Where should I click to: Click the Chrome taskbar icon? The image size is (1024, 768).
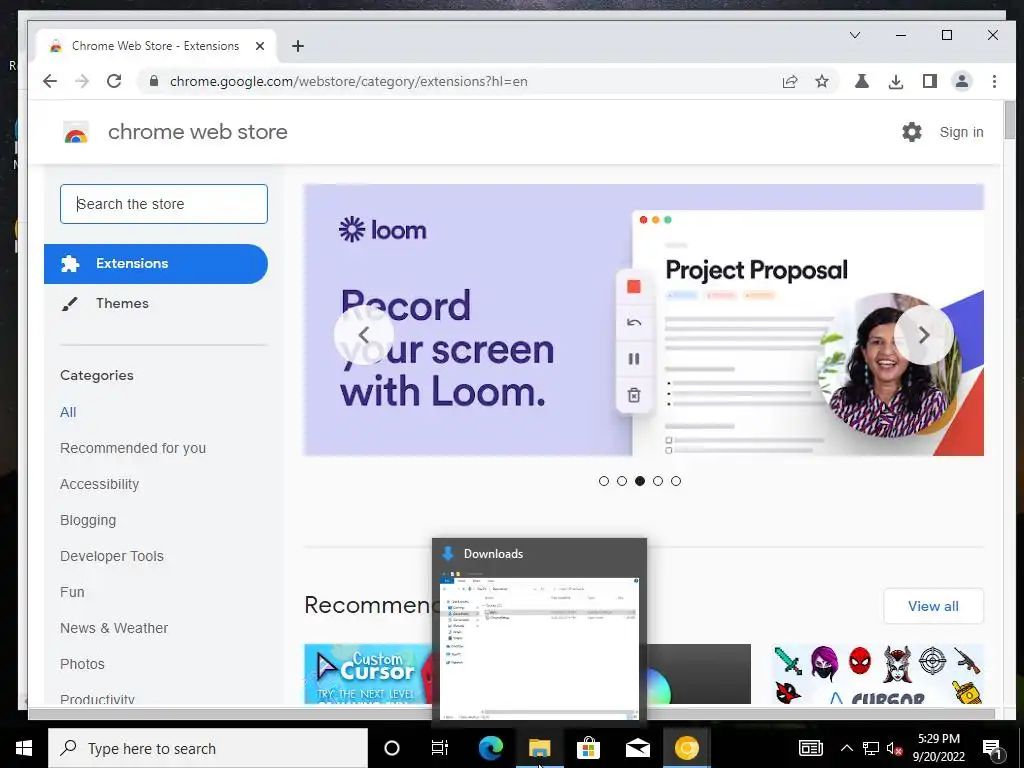tap(686, 748)
